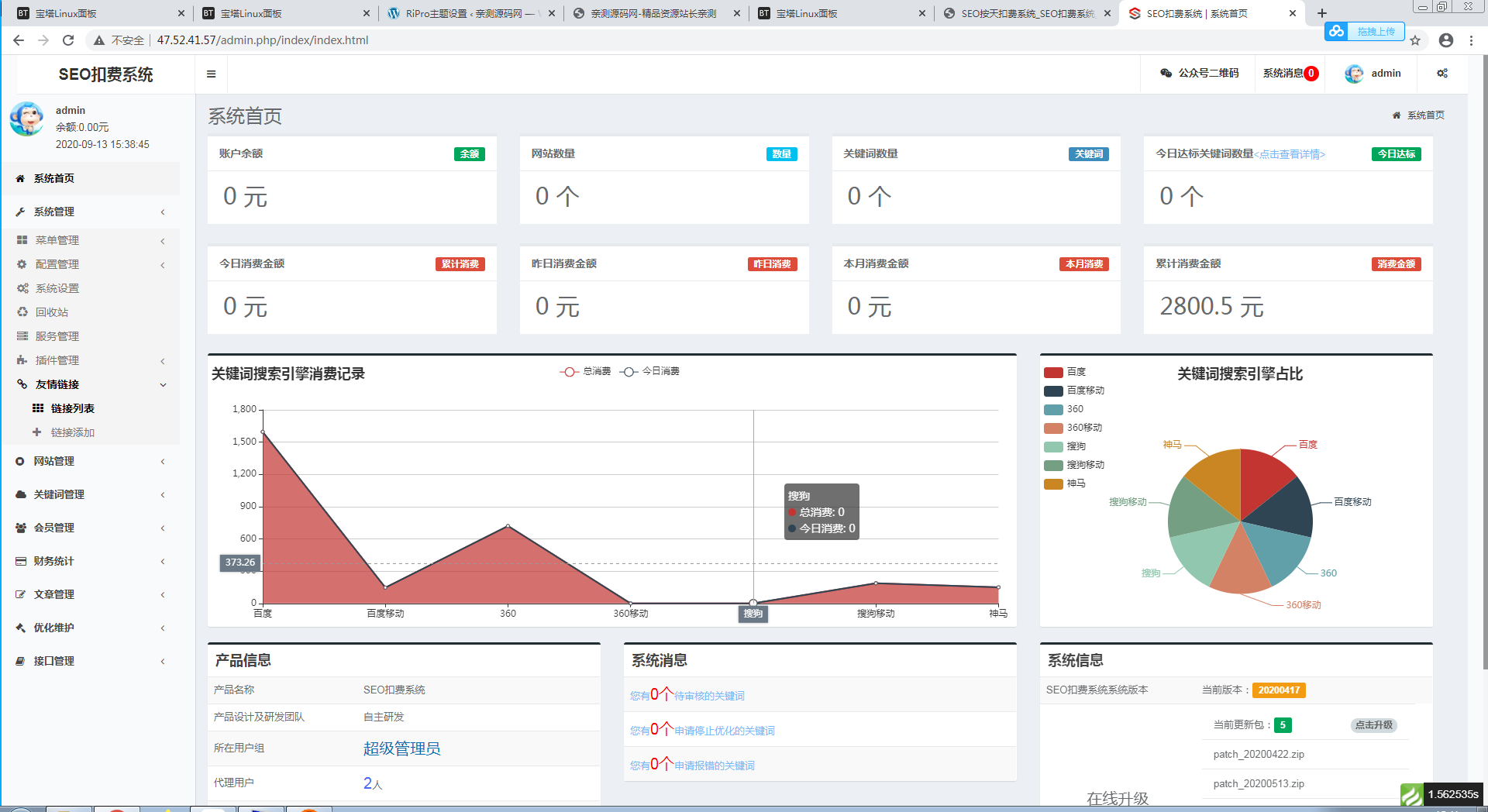This screenshot has height=812, width=1488.
Task: Click the wrench icon beside 系统管理
Action: point(20,212)
